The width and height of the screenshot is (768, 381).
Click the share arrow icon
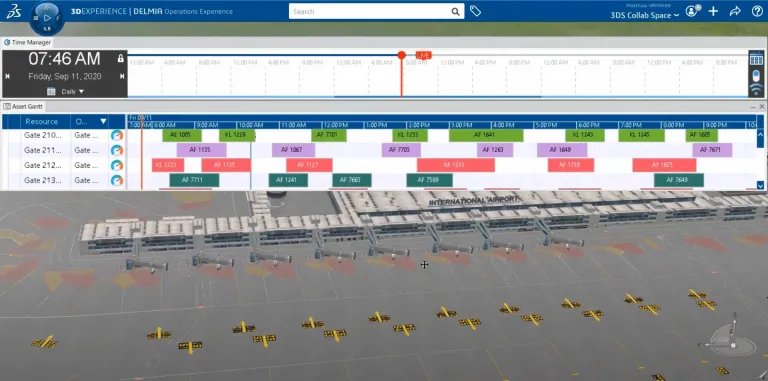coord(735,11)
